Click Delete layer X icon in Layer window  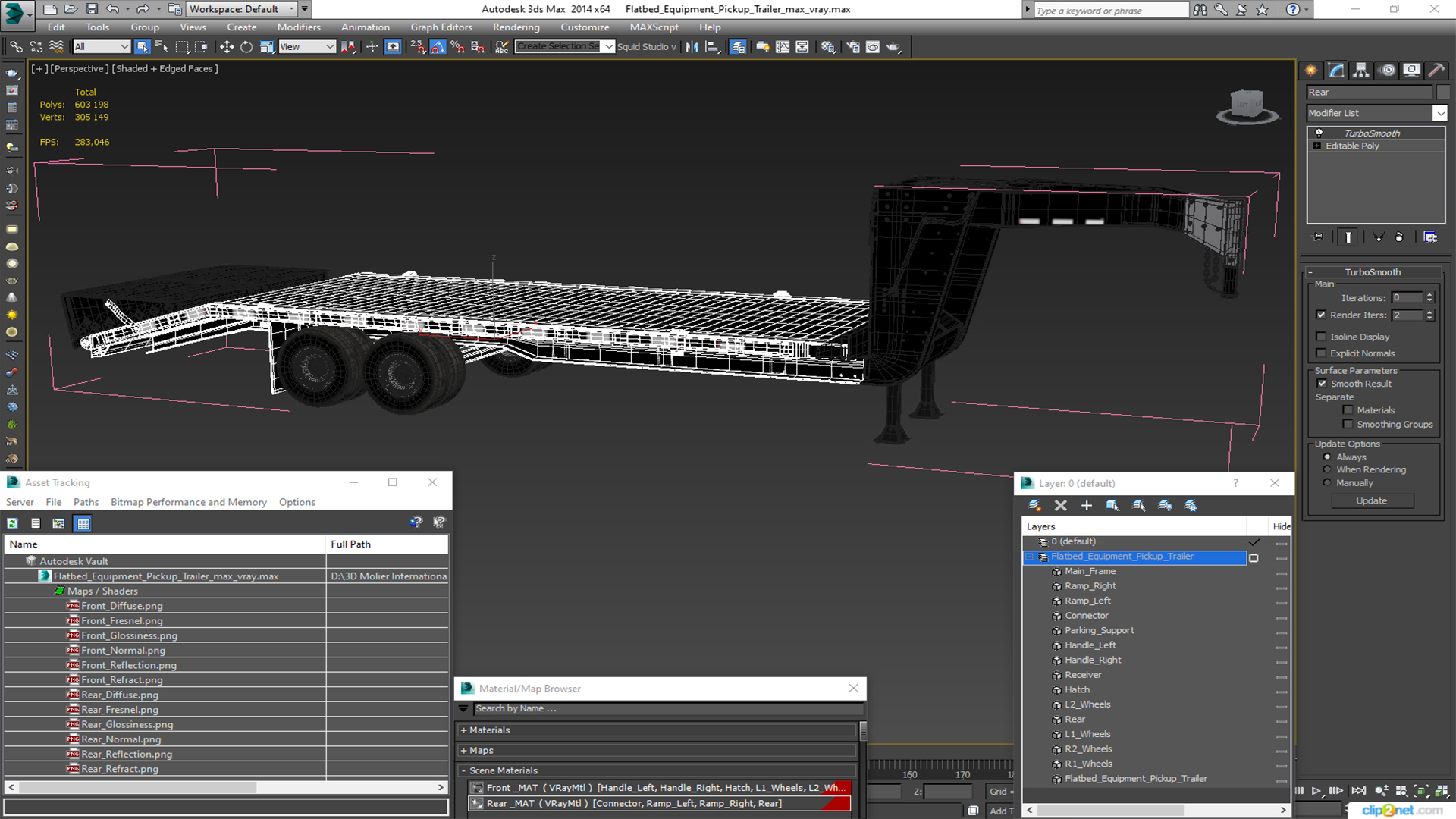(x=1061, y=505)
